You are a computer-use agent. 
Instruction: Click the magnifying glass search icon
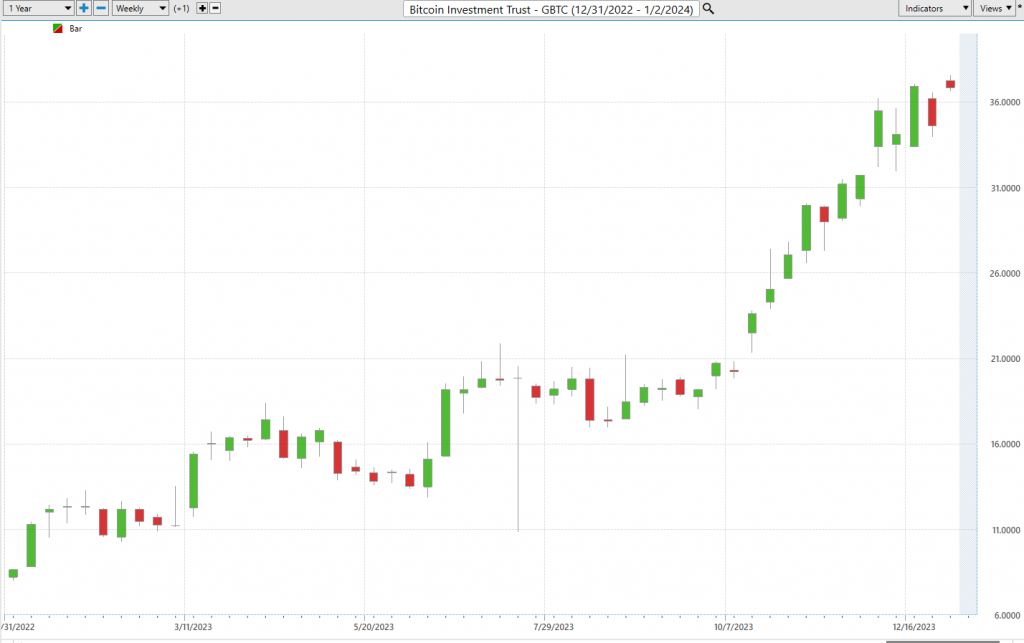pyautogui.click(x=708, y=9)
